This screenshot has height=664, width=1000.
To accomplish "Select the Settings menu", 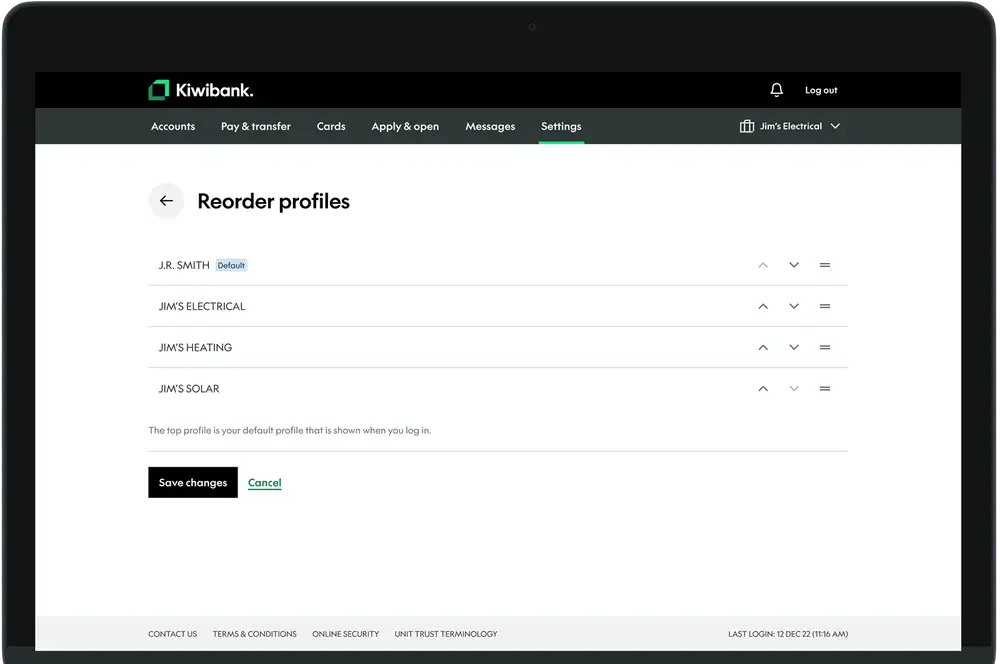I will pyautogui.click(x=561, y=126).
